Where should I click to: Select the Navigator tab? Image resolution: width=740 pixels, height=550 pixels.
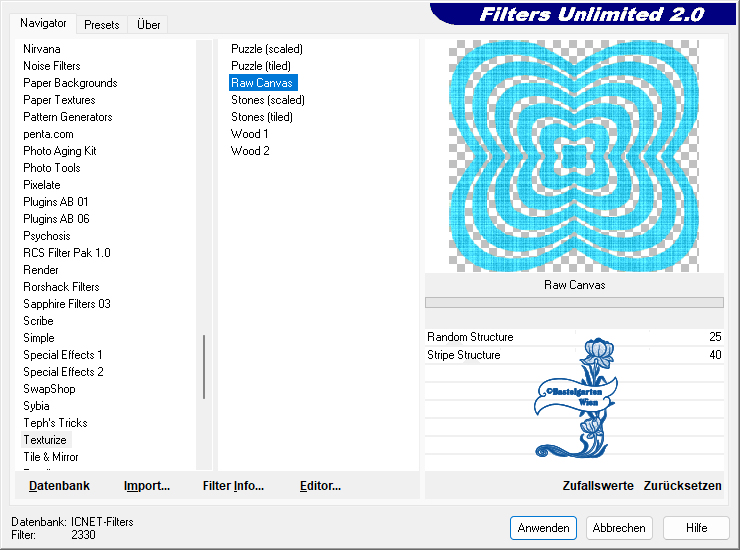tap(43, 23)
